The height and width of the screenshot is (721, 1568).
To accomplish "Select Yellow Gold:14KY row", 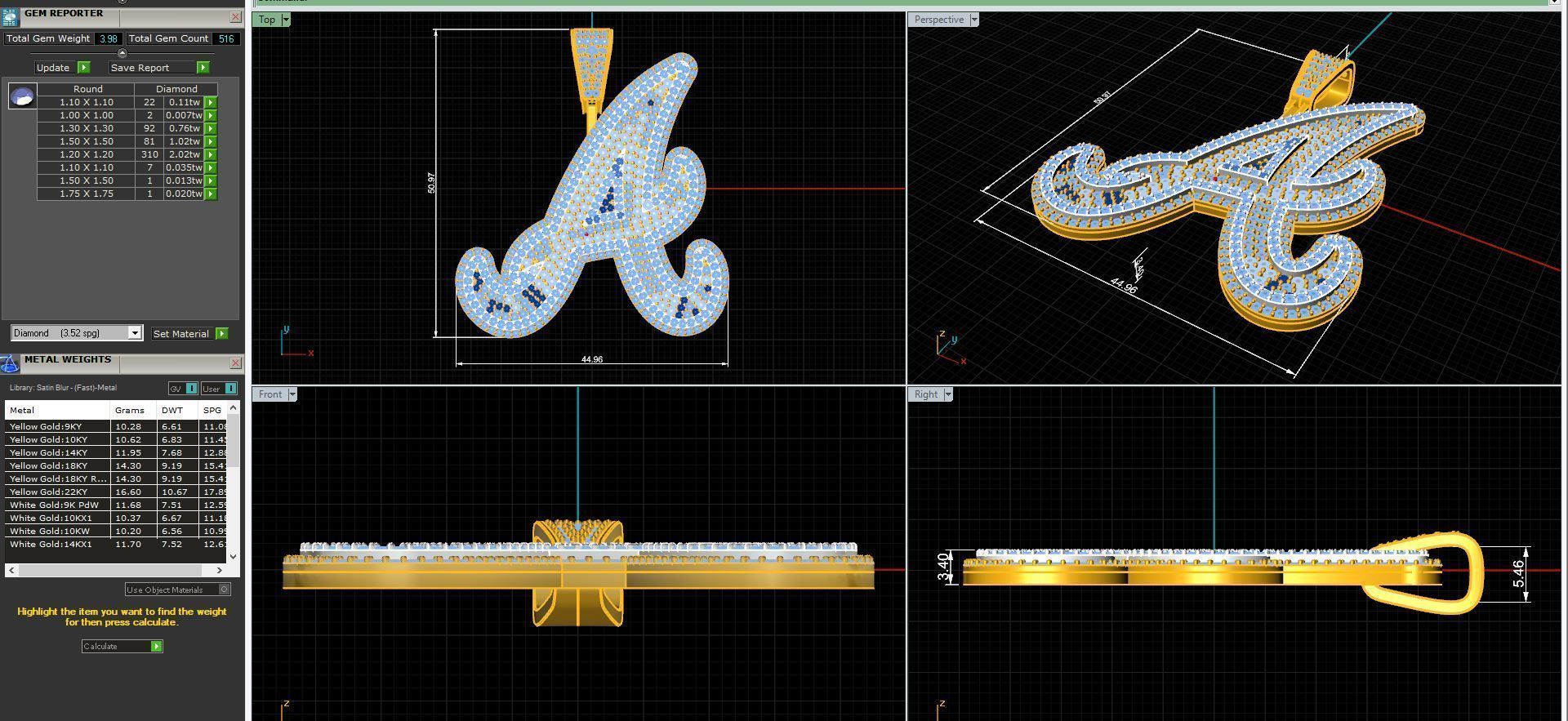I will [x=116, y=452].
